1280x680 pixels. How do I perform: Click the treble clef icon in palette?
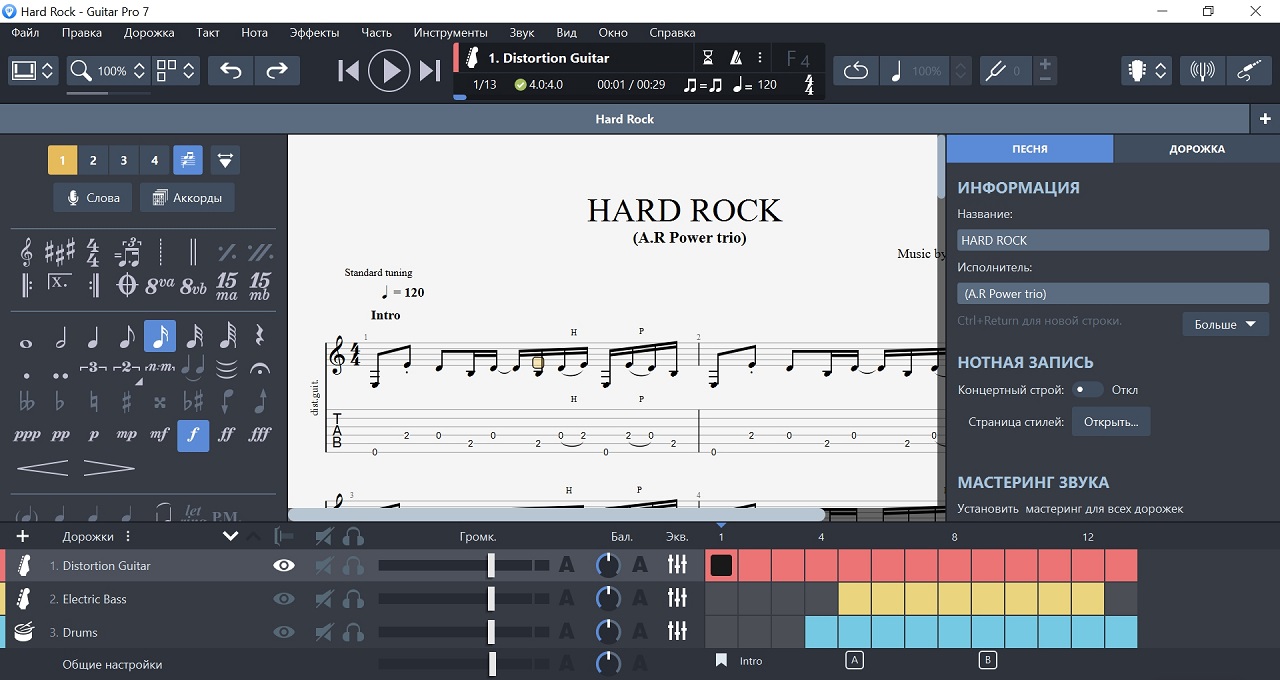[27, 251]
